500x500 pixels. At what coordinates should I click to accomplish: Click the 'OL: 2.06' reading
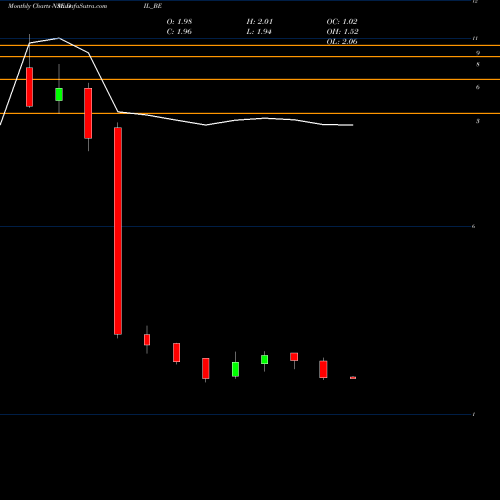pos(342,42)
